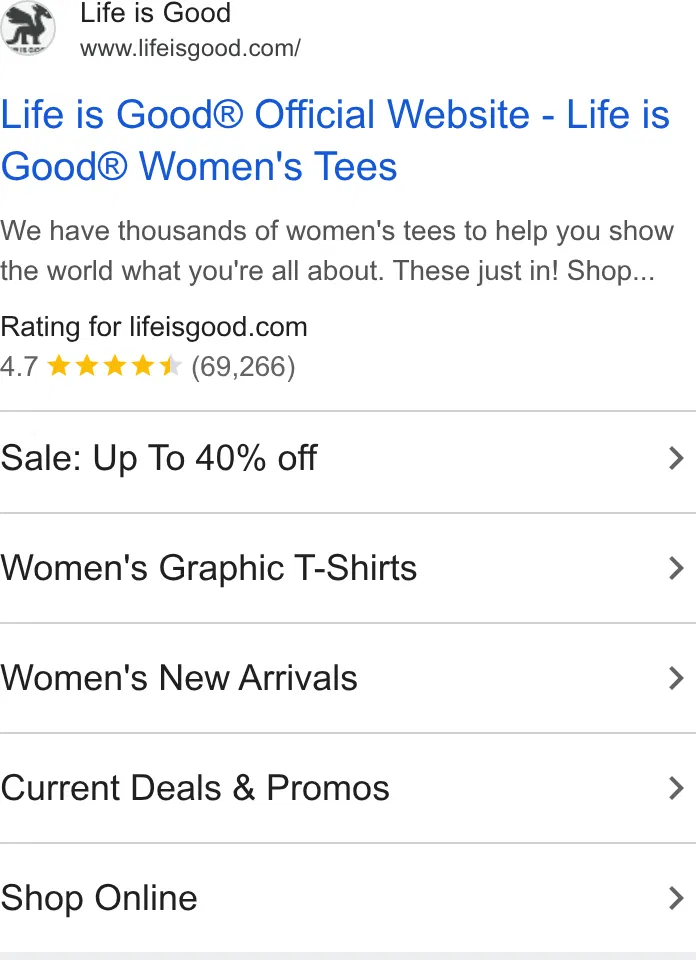This screenshot has width=696, height=960.
Task: Click the Shop Online chevron arrow
Action: (x=676, y=898)
